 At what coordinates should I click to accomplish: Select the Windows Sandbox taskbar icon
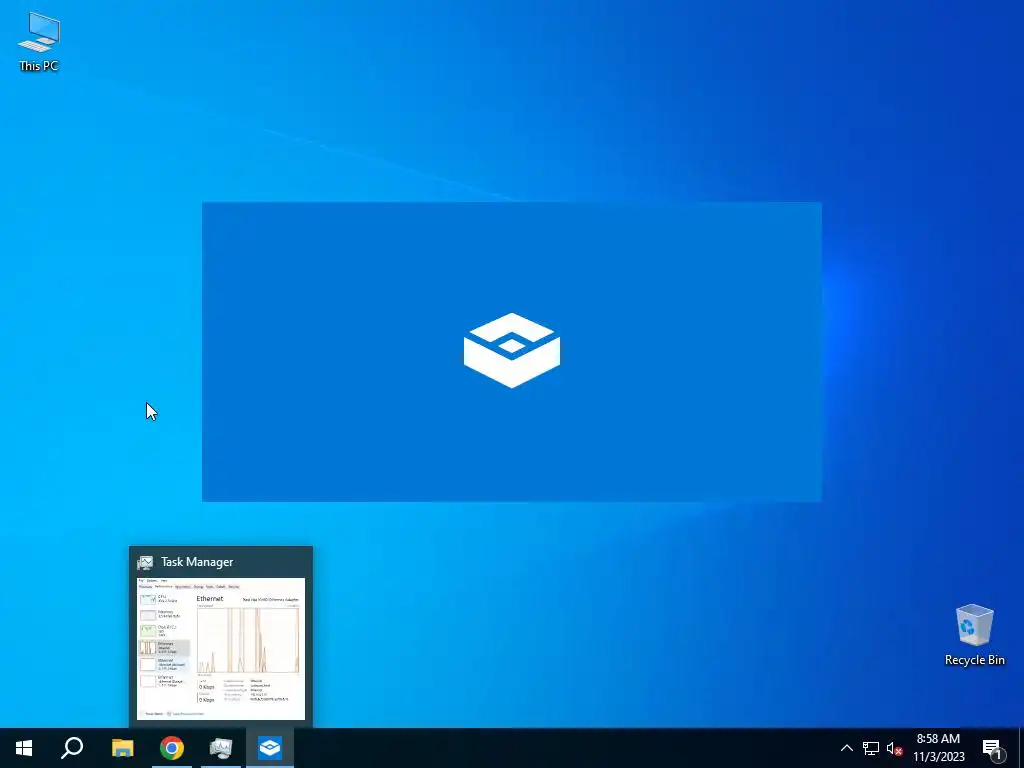[x=270, y=748]
